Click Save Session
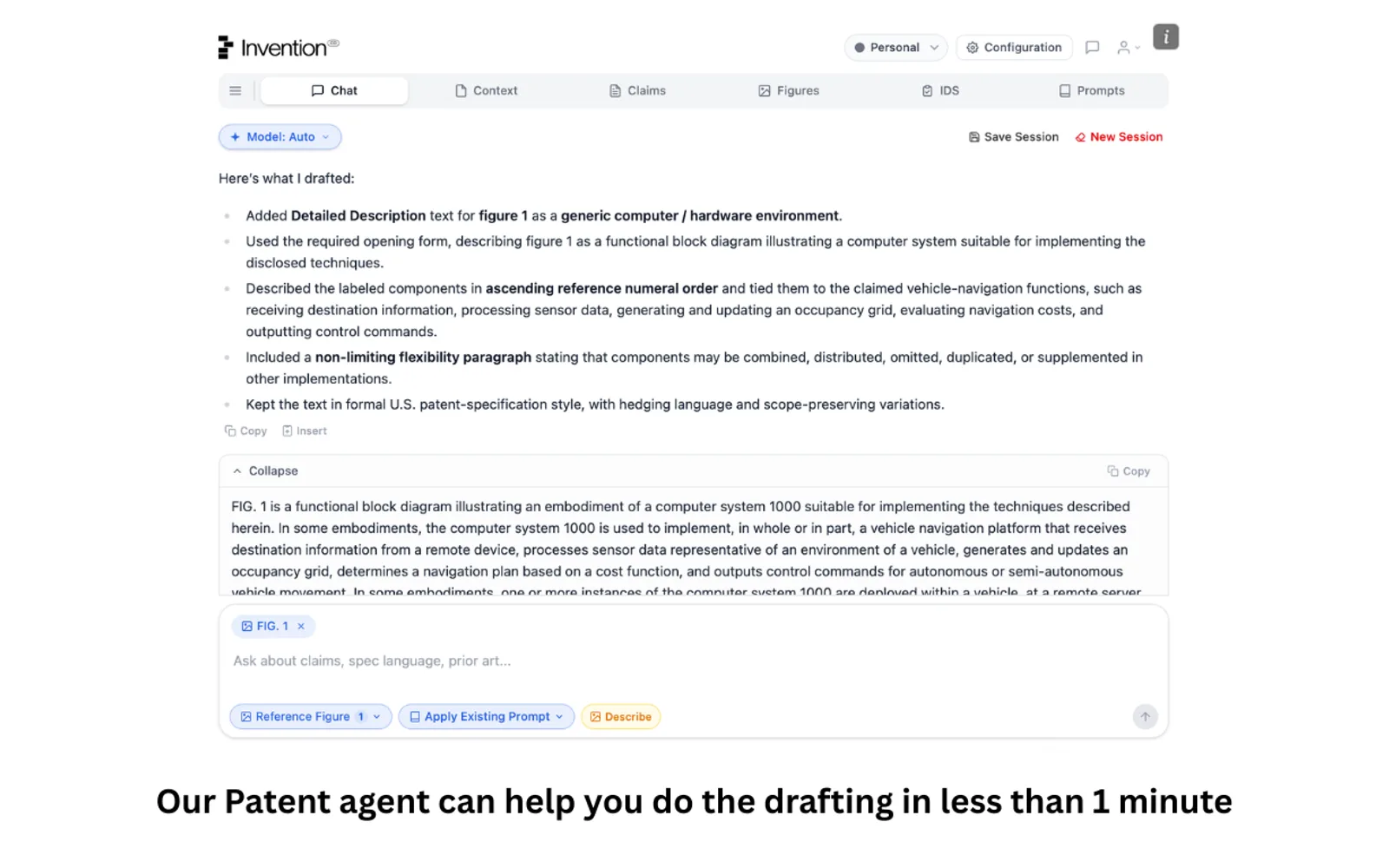 pos(1013,137)
